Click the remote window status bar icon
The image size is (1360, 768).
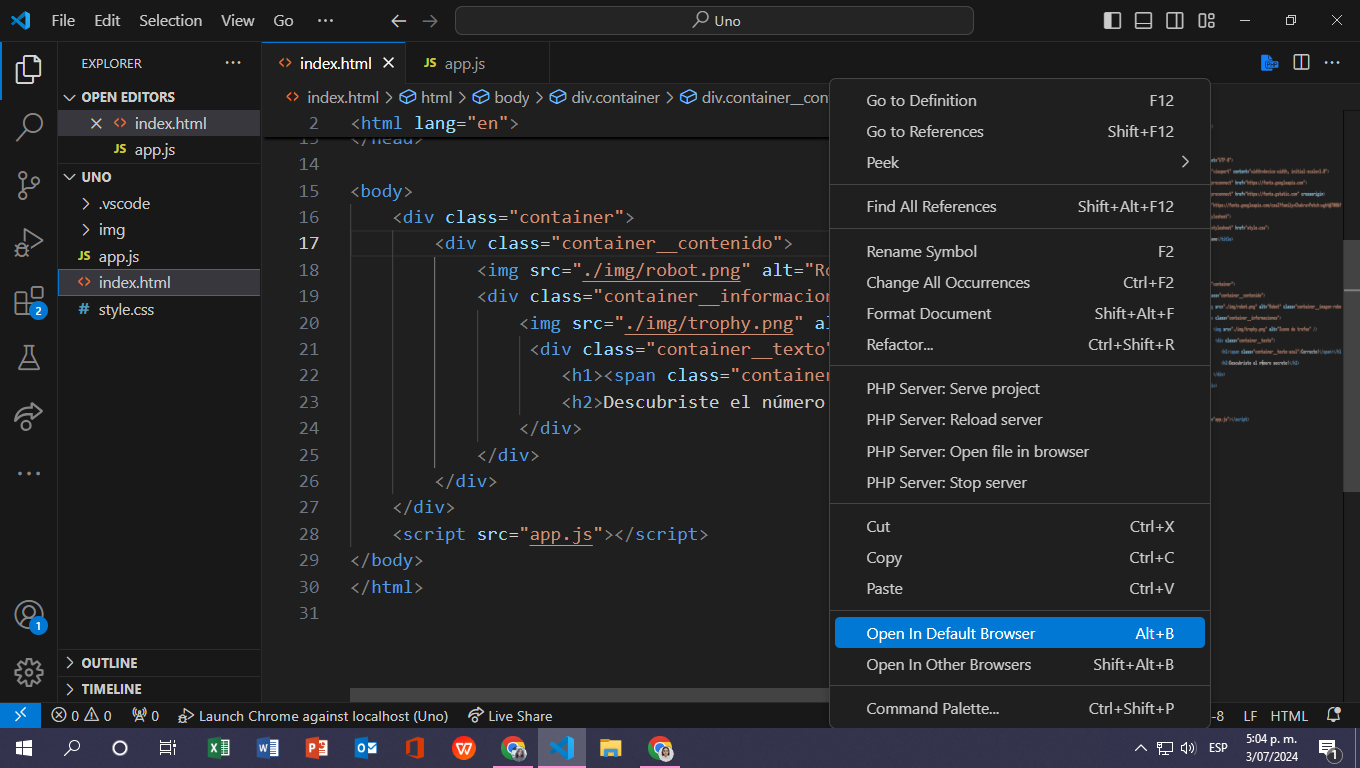pos(20,716)
